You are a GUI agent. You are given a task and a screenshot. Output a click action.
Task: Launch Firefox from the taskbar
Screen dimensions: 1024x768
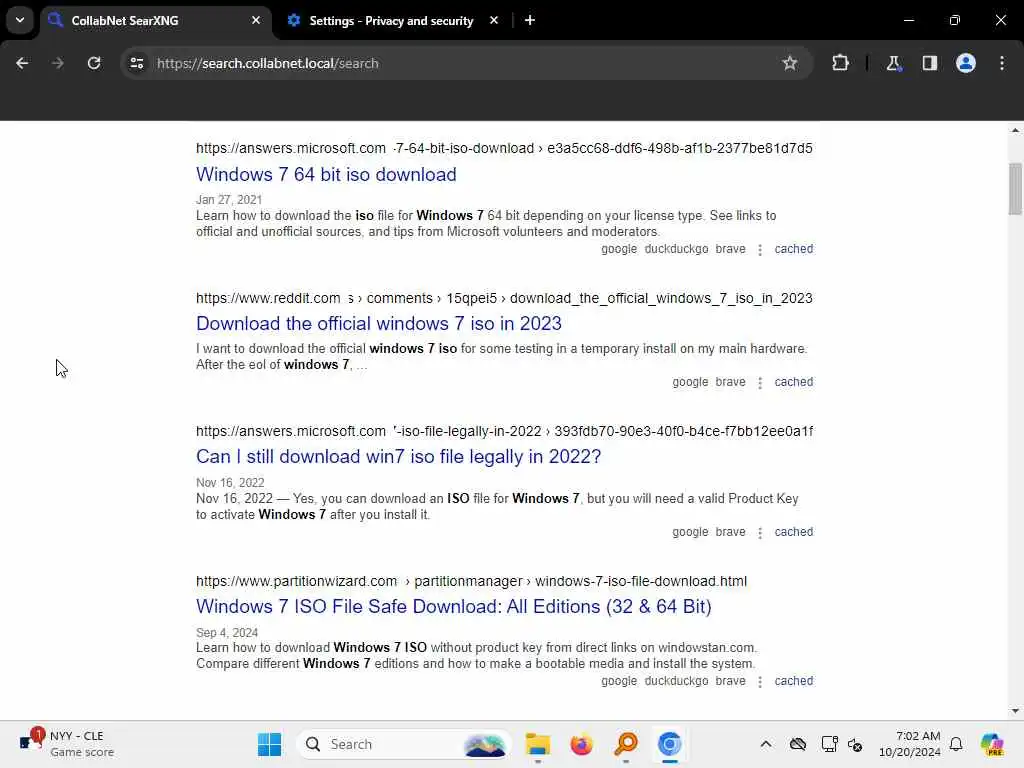581,744
